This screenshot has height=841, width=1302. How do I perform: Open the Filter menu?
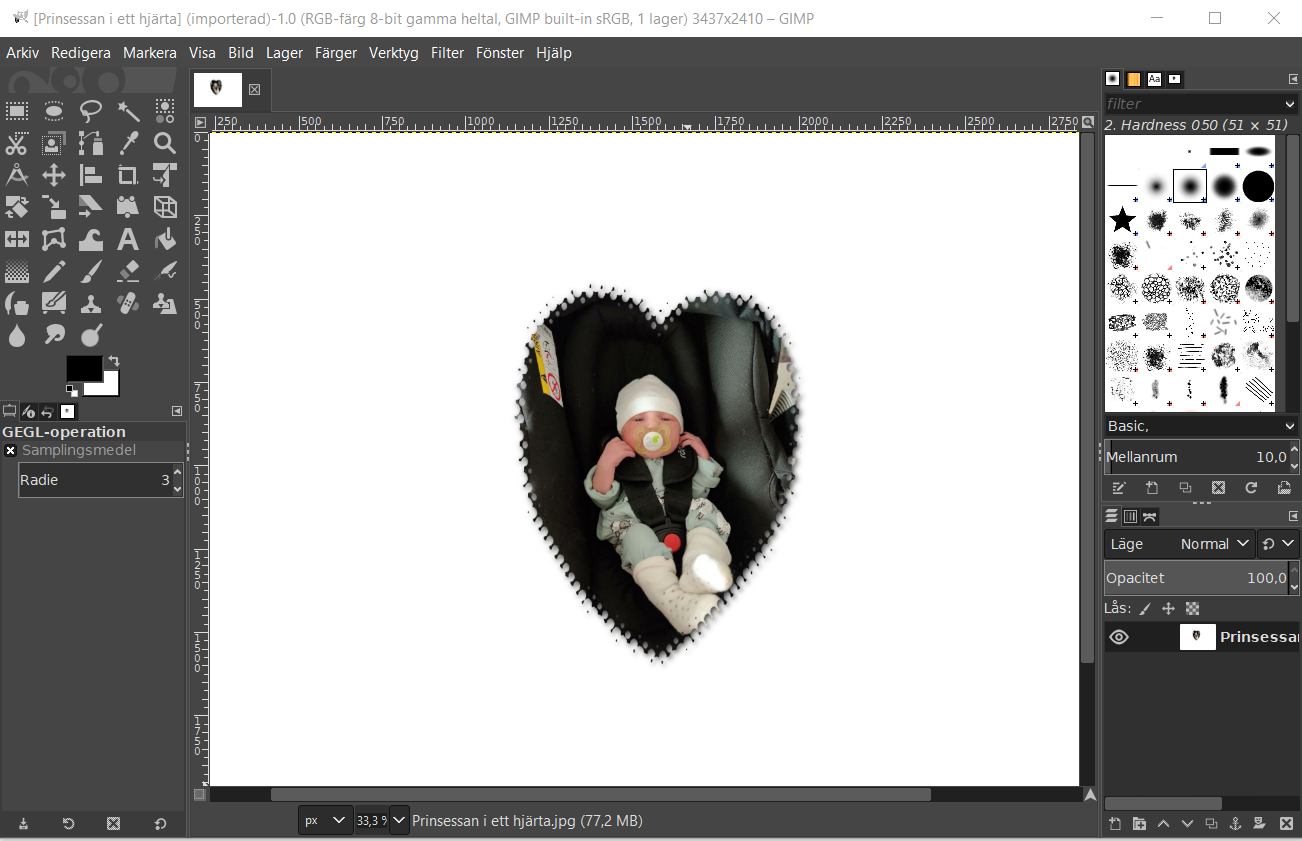pyautogui.click(x=447, y=53)
